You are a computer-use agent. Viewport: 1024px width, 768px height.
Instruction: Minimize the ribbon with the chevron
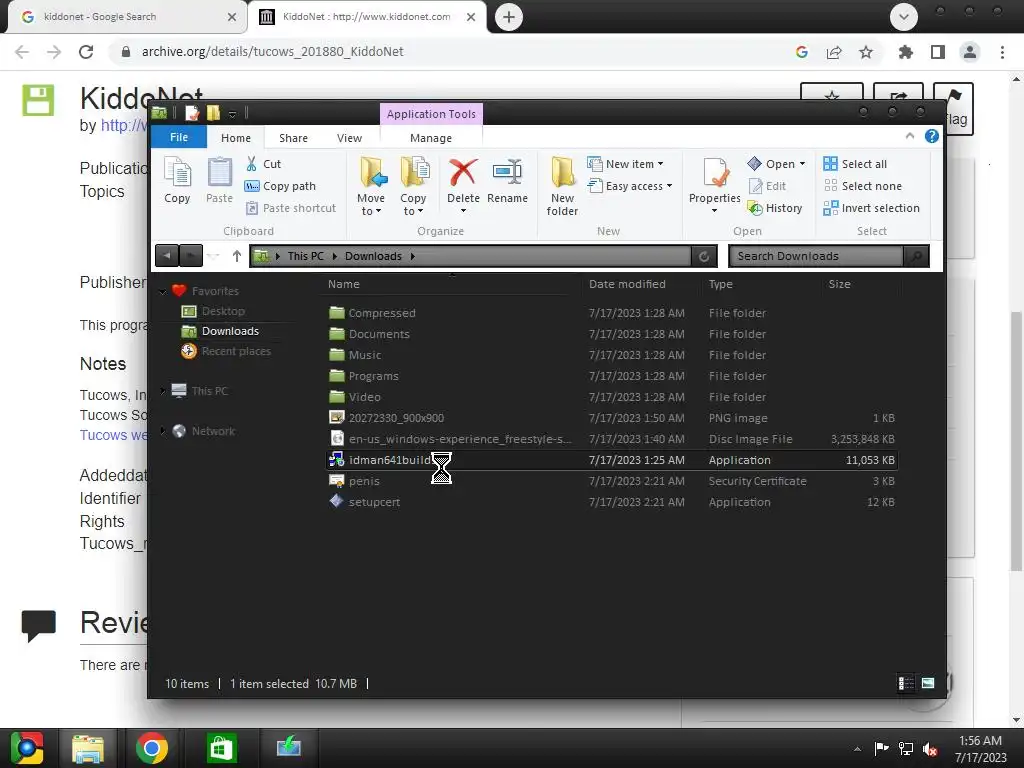point(910,136)
